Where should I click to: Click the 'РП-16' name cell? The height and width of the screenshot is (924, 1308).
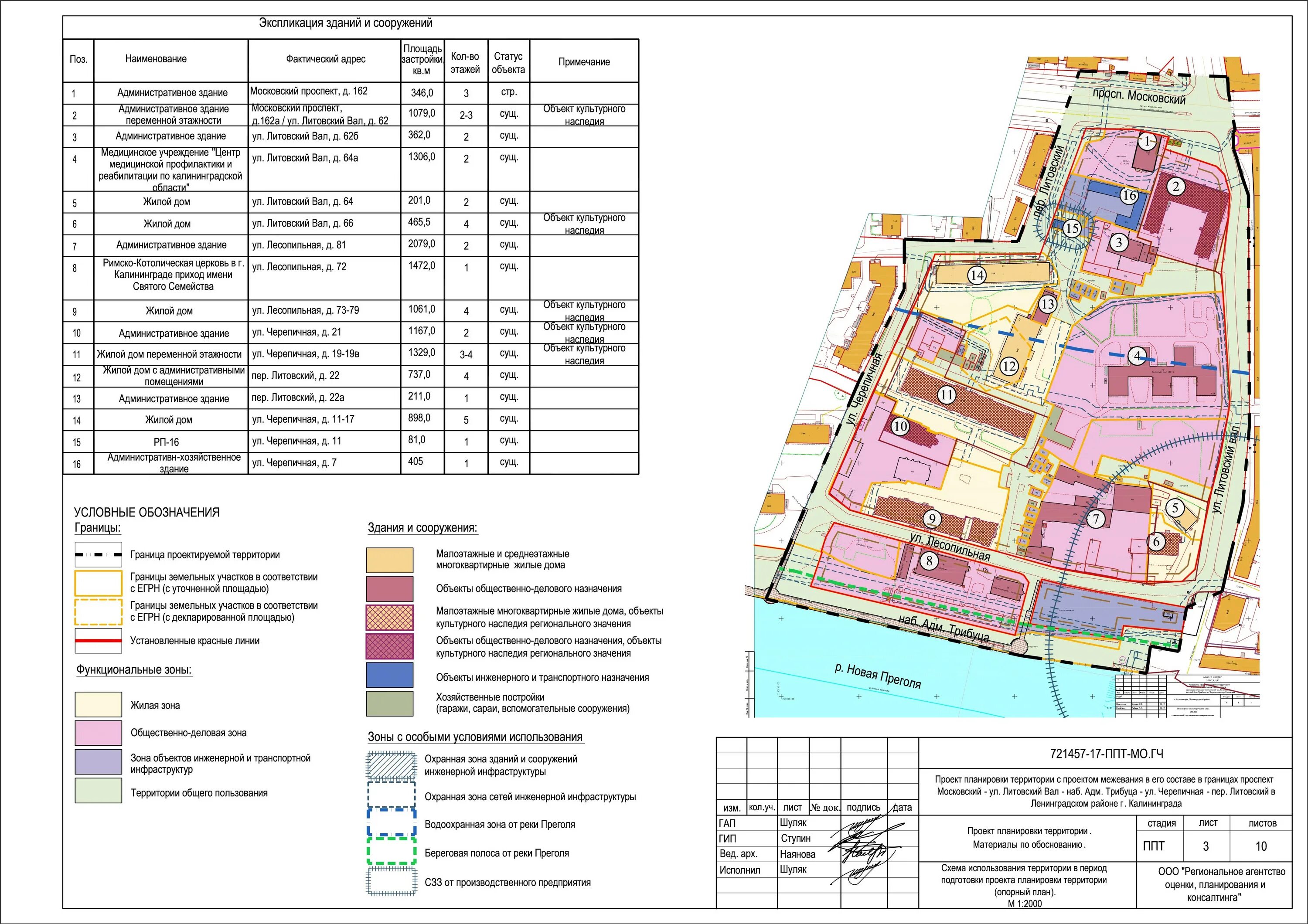pos(166,442)
